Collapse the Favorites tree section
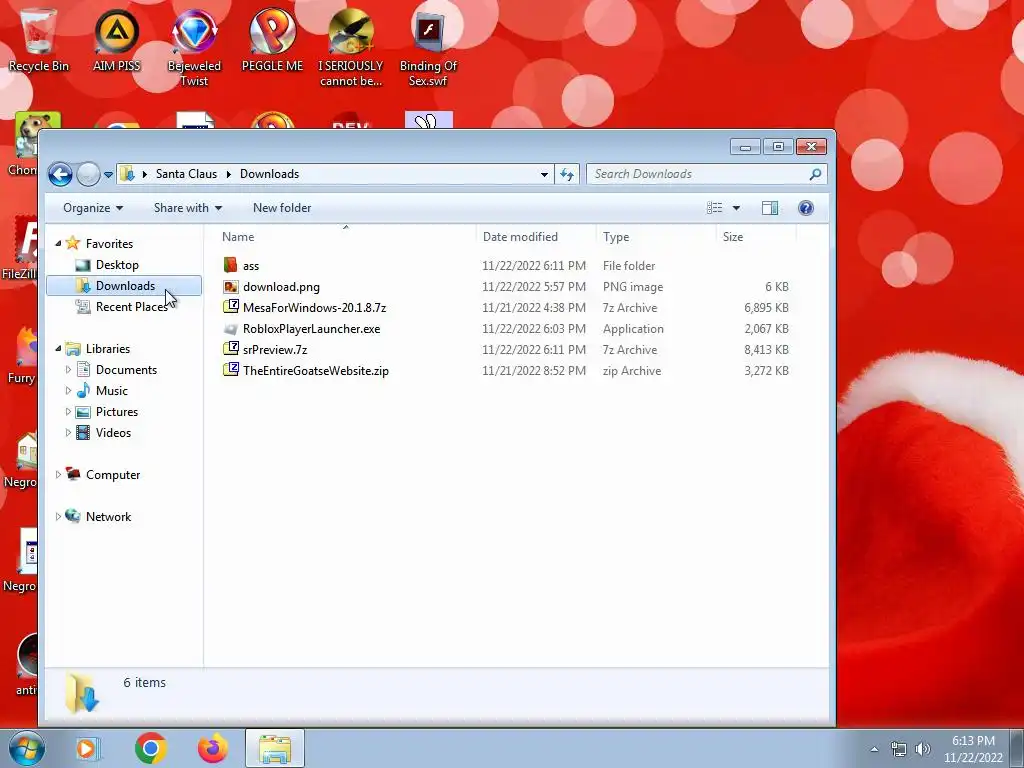The height and width of the screenshot is (768, 1024). (x=58, y=243)
